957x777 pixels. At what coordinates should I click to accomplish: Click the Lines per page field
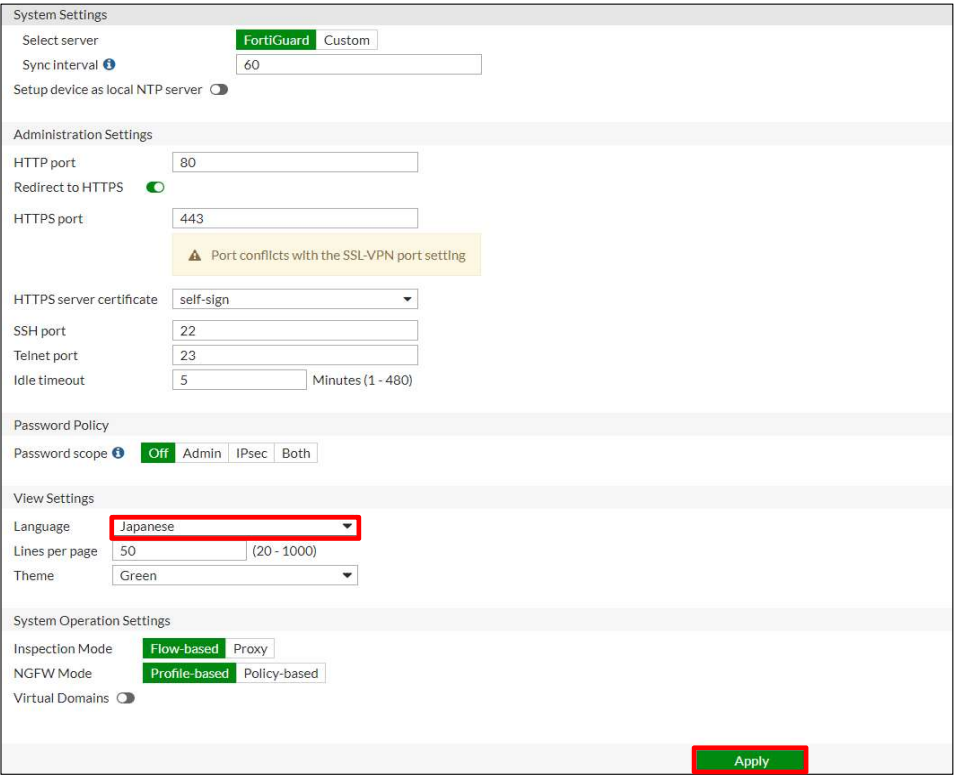coord(179,551)
